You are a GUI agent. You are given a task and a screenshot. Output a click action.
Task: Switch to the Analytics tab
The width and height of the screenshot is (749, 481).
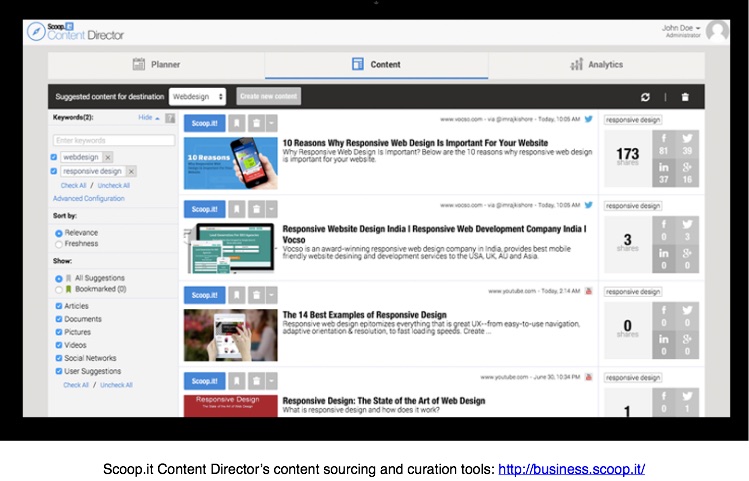597,65
